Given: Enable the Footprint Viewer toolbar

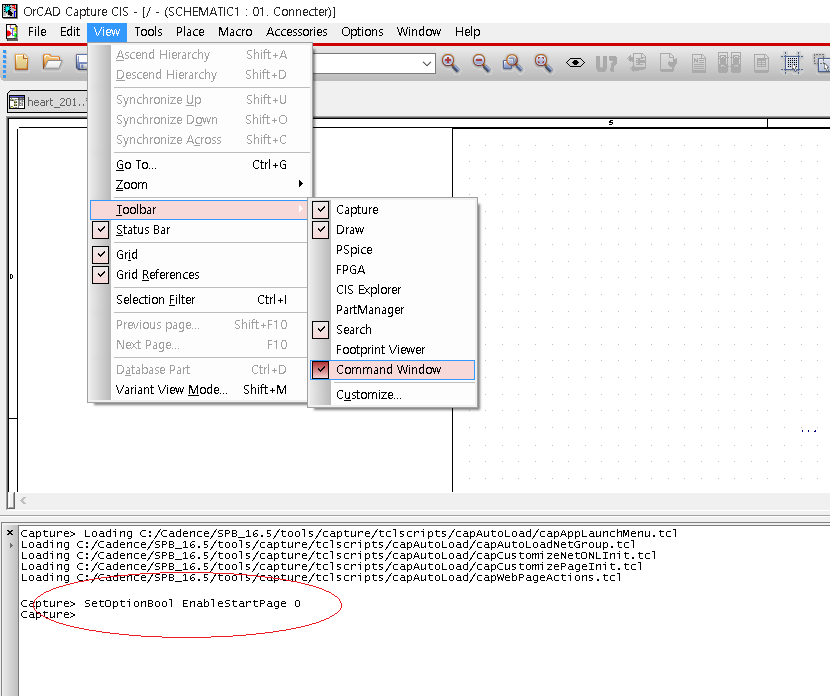Looking at the screenshot, I should [x=392, y=350].
